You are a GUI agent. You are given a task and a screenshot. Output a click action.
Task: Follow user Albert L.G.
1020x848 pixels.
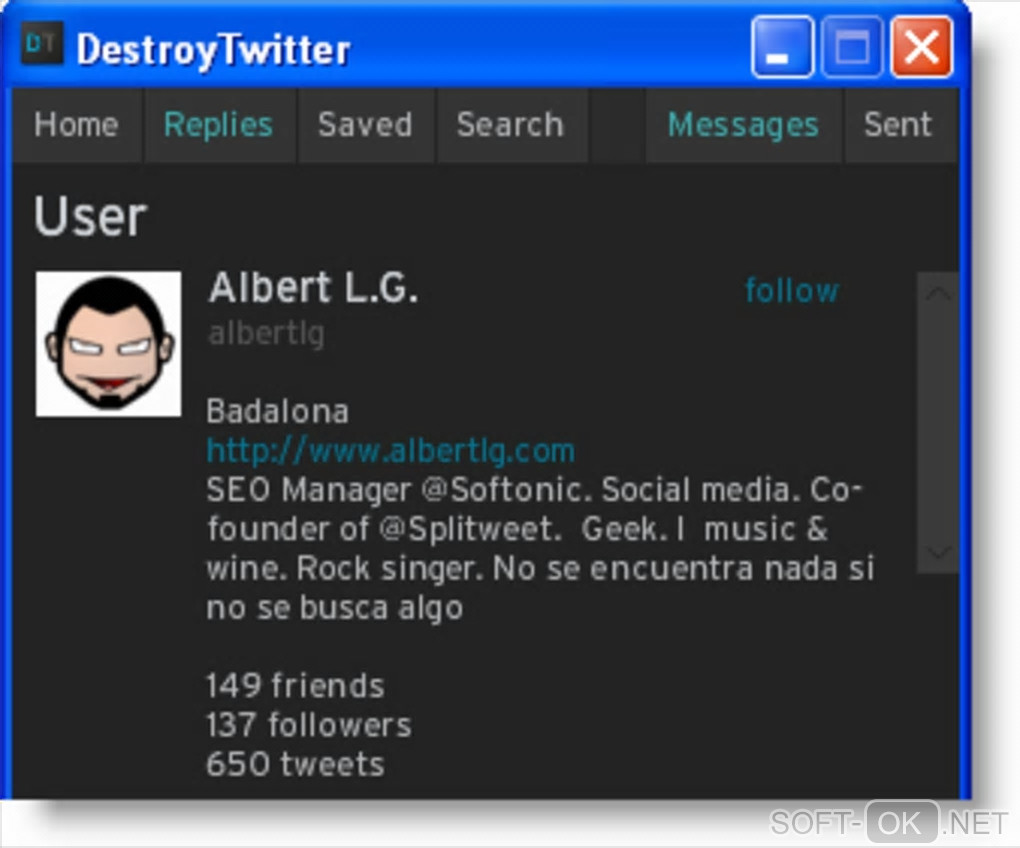click(x=792, y=290)
